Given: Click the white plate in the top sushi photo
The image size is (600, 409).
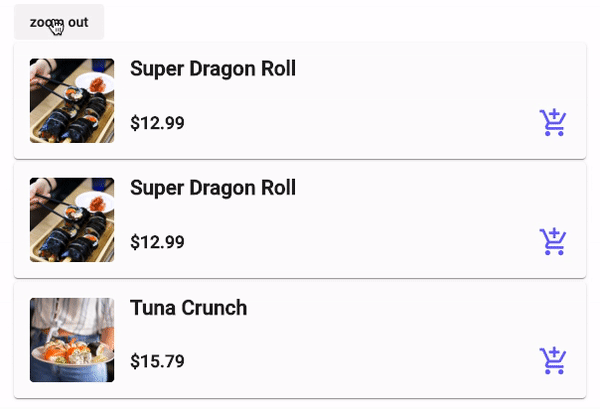Looking at the screenshot, I should [99, 82].
